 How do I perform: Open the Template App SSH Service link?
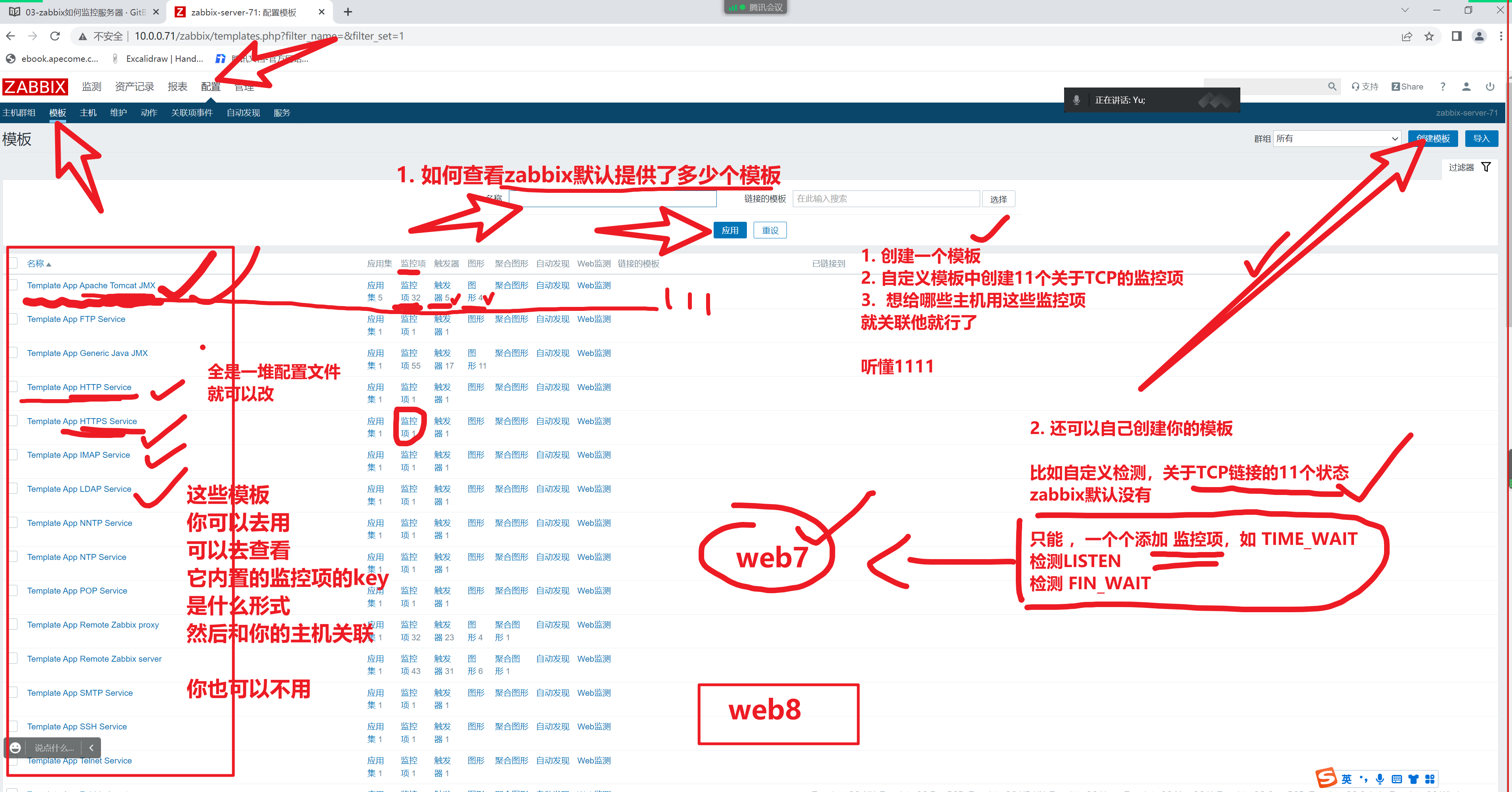click(x=77, y=727)
